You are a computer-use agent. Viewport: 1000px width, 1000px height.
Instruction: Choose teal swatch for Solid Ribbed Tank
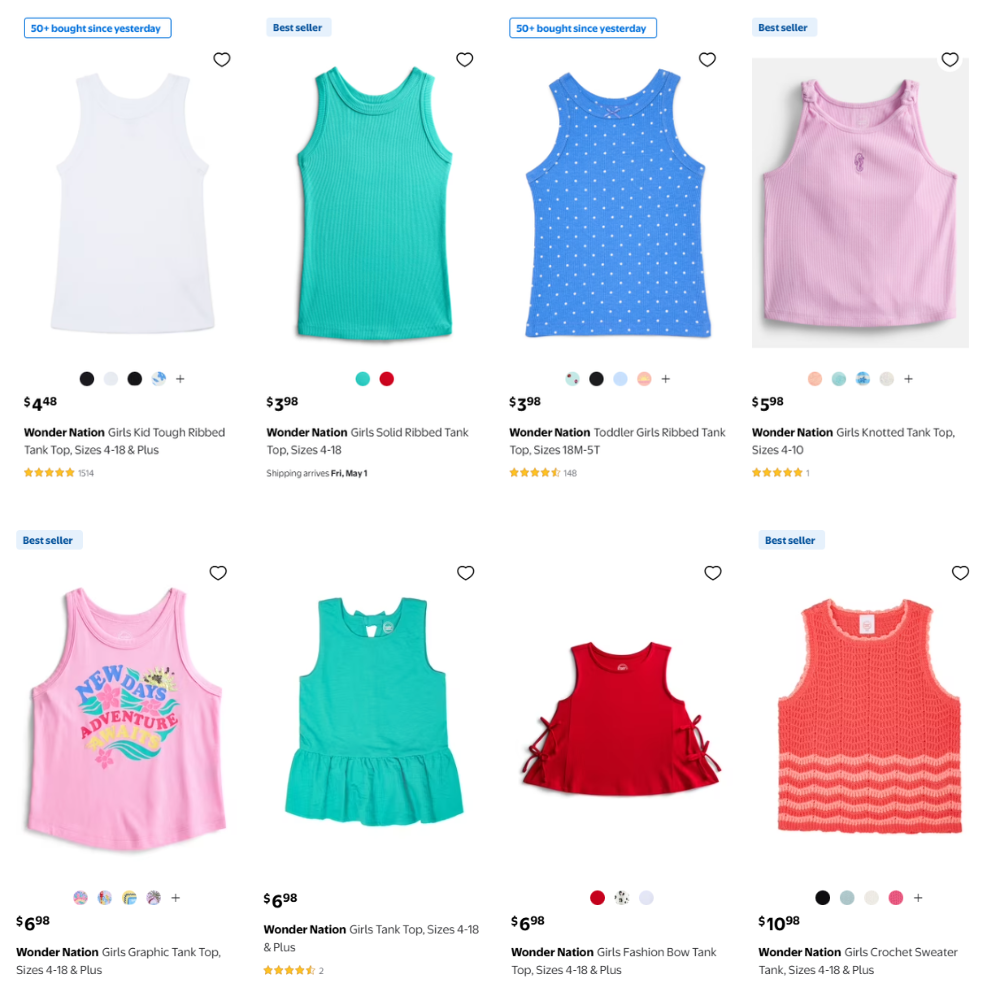pos(363,379)
